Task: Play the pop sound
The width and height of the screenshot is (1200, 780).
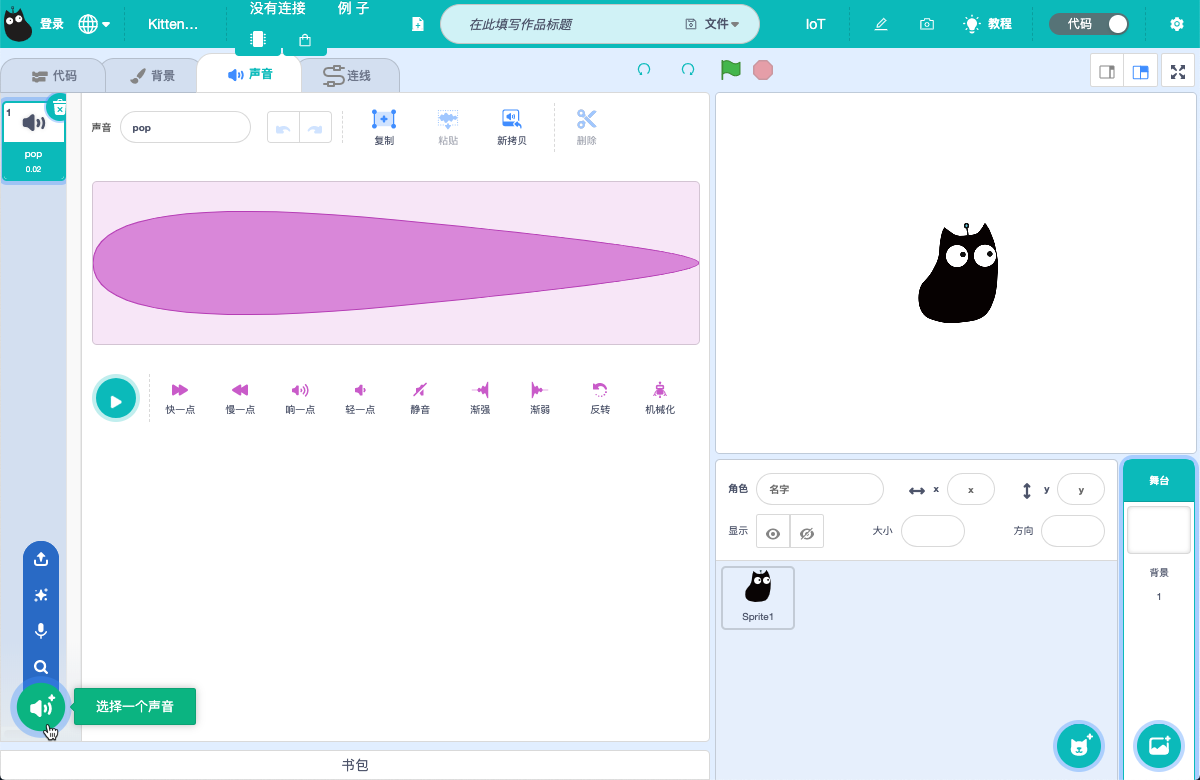Action: 116,400
